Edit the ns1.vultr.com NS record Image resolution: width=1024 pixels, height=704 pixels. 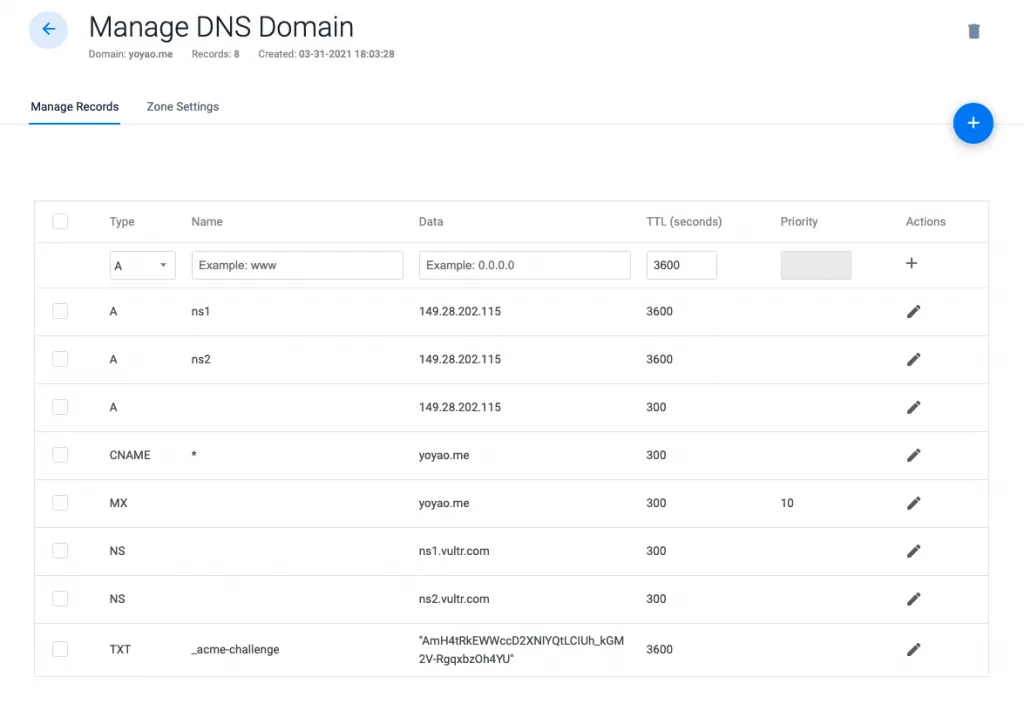913,551
